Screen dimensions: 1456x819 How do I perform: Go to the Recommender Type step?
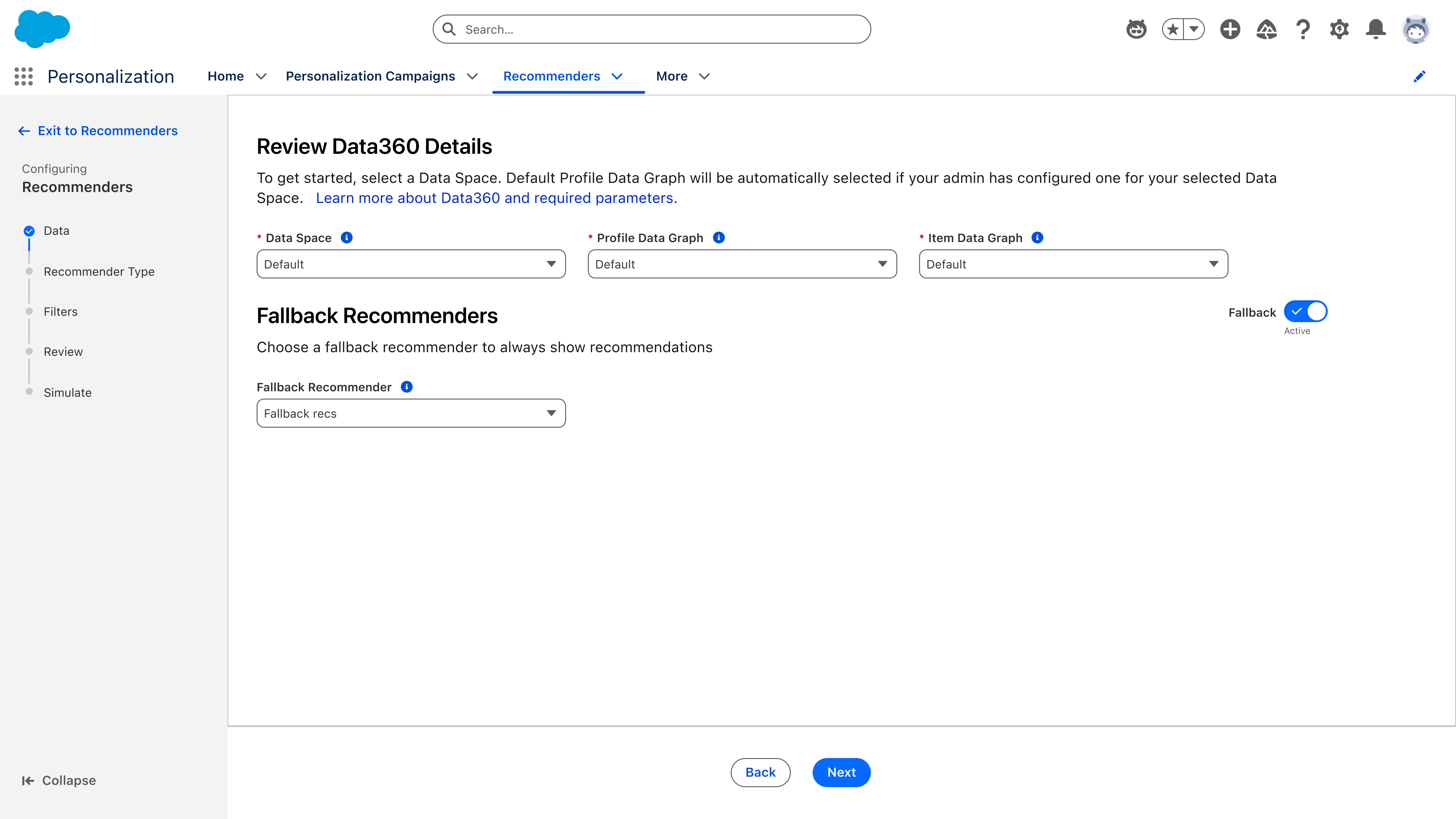click(x=99, y=272)
